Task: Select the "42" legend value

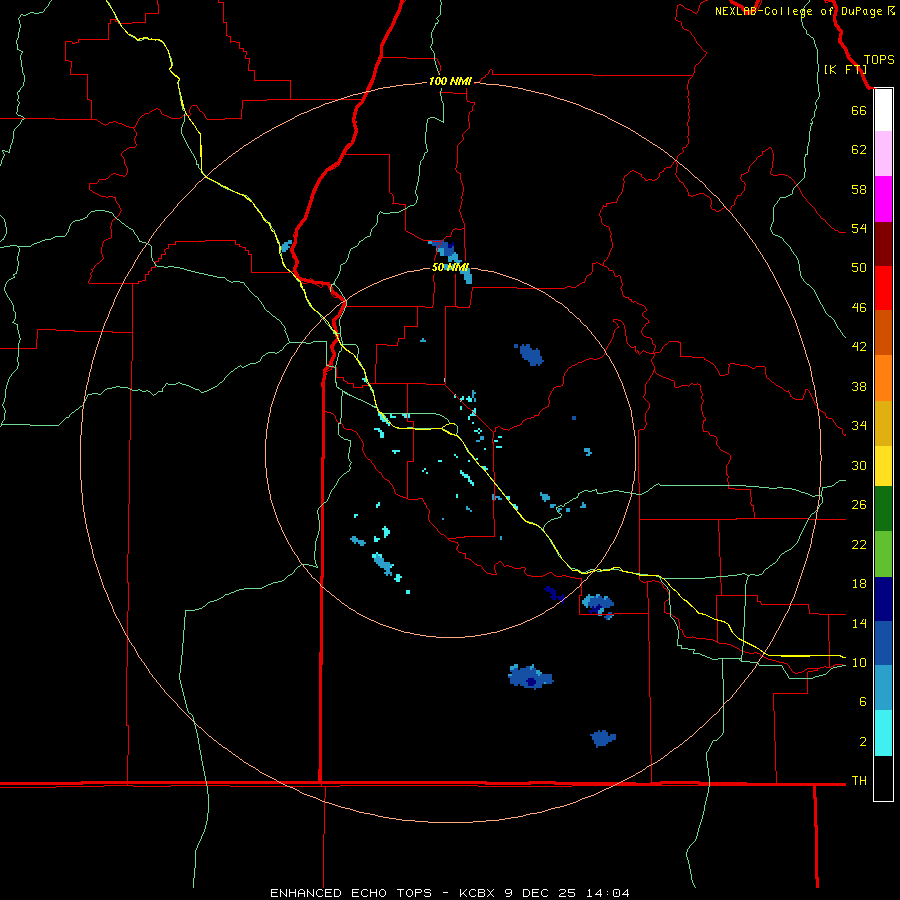Action: [x=859, y=347]
